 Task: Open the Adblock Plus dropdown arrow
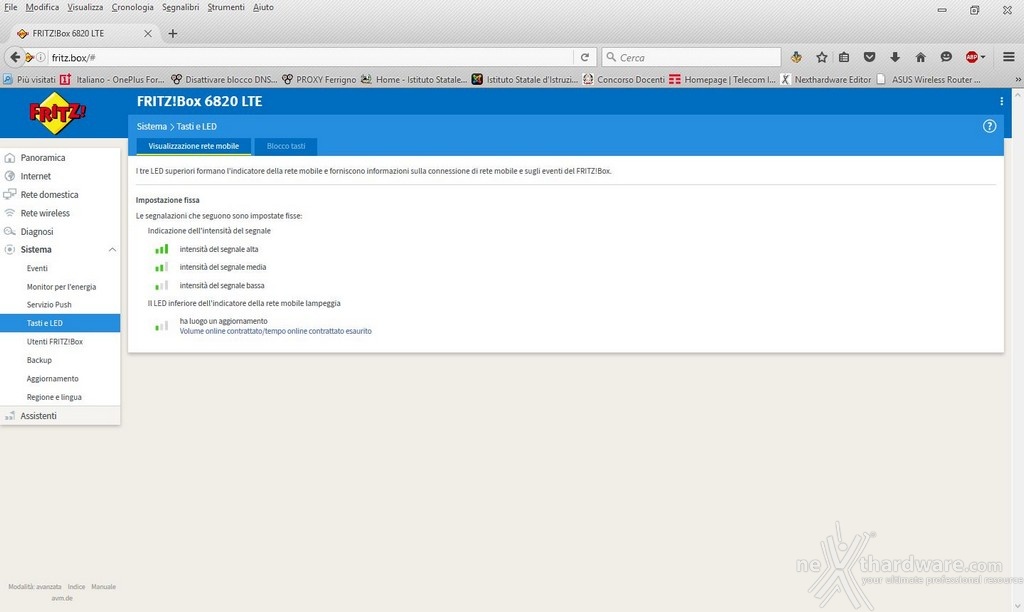click(982, 57)
